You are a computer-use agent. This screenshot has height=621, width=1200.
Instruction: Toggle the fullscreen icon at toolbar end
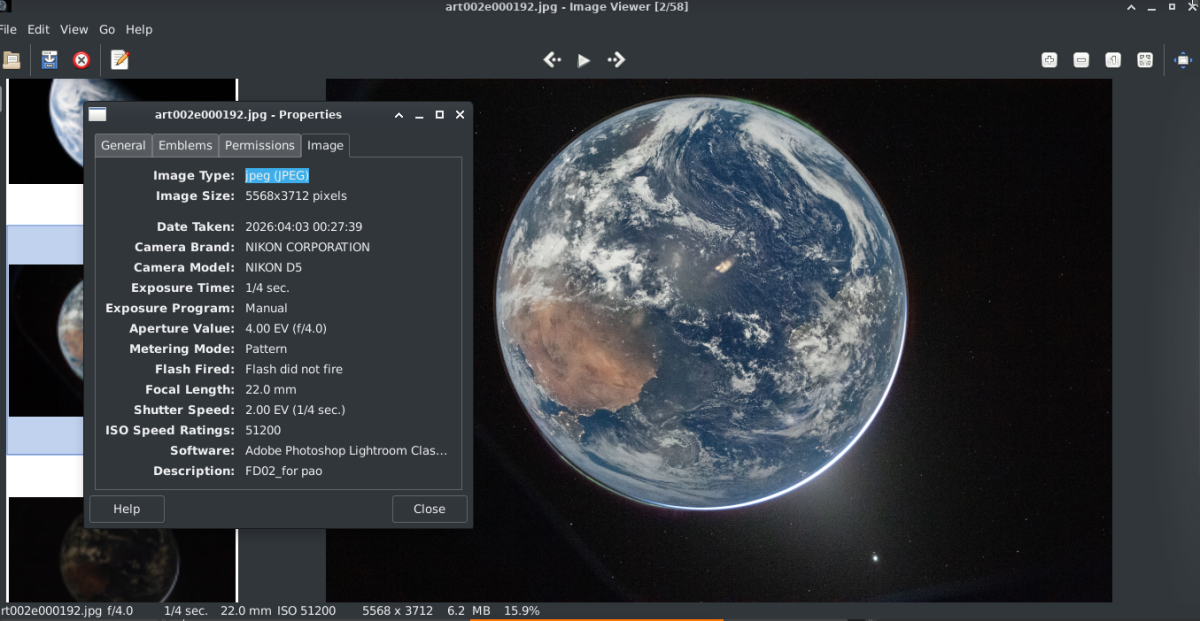pos(1182,60)
